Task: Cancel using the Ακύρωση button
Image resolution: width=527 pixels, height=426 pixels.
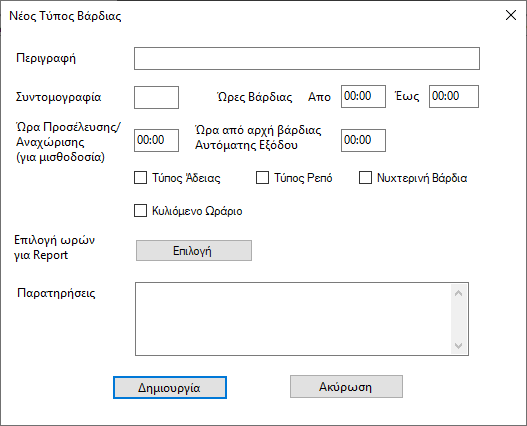Action: click(347, 387)
